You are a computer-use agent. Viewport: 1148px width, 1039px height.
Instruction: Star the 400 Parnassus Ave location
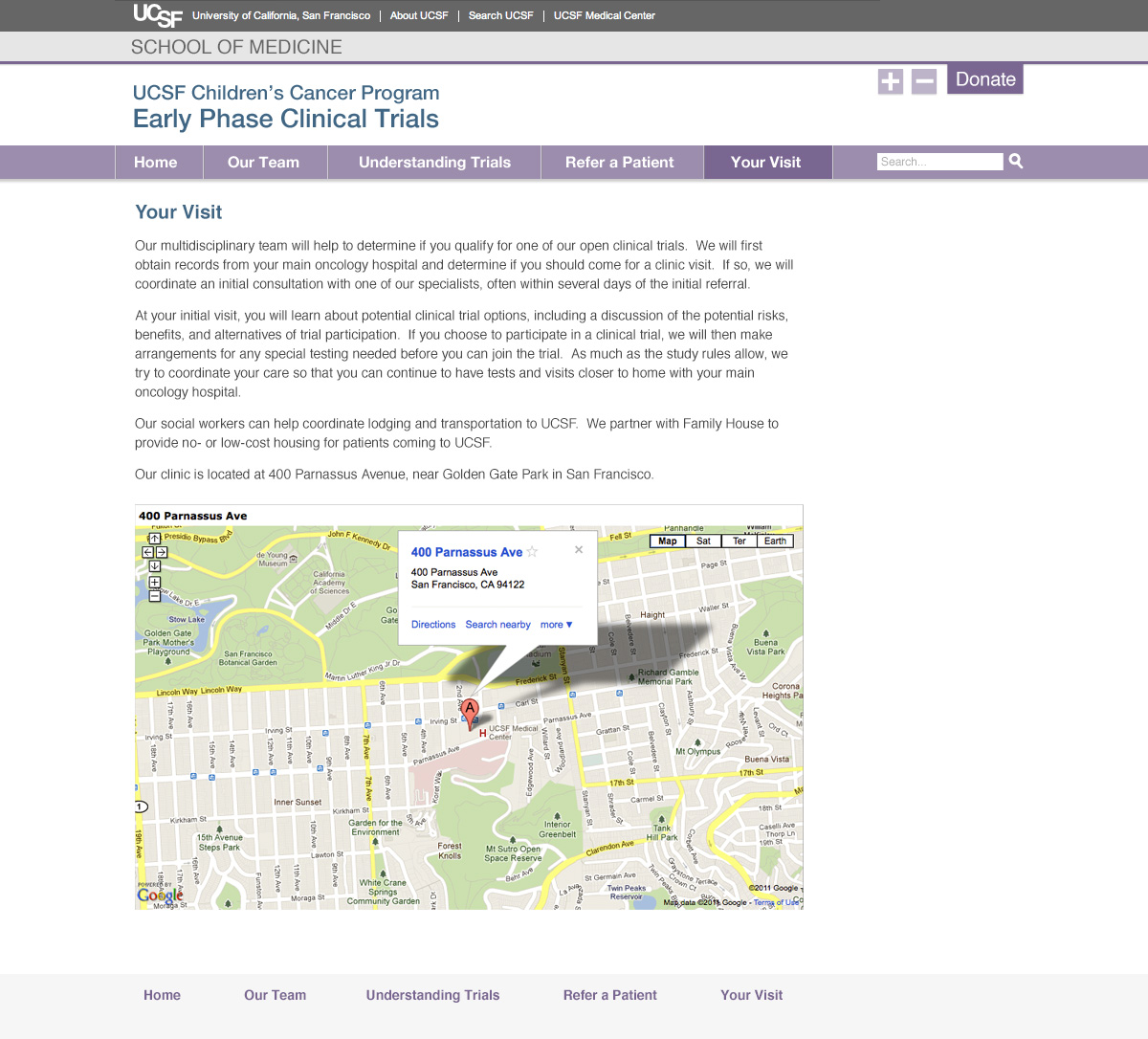coord(533,552)
